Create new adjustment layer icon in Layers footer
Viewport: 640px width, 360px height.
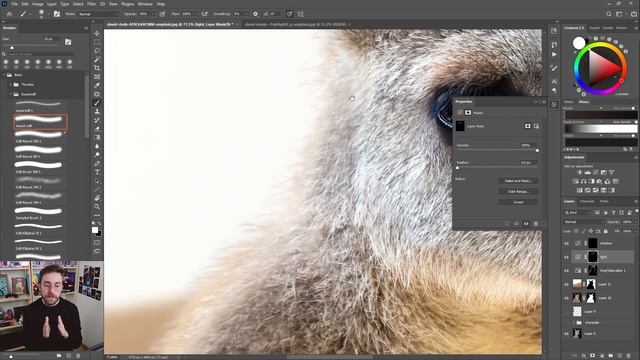point(602,356)
